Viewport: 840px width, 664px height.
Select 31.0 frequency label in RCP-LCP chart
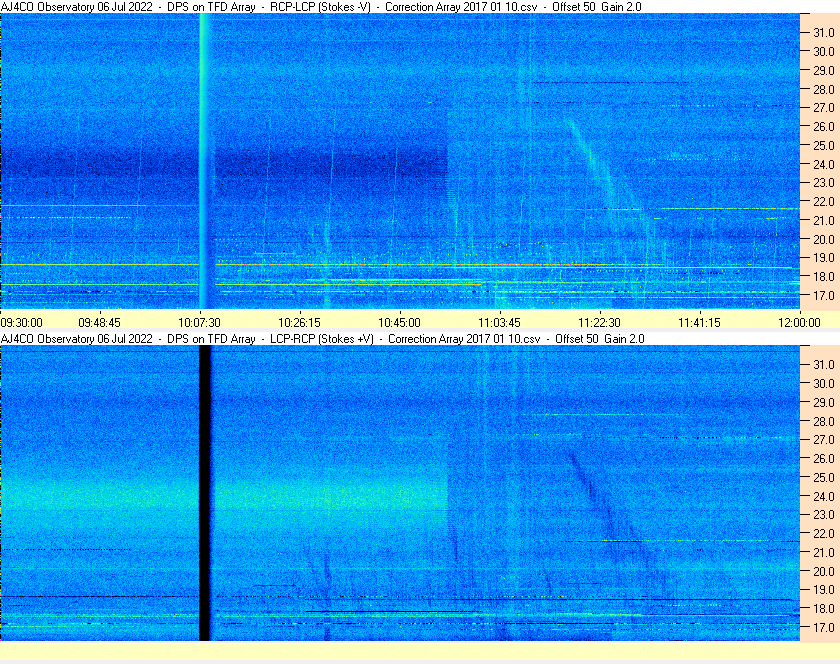tap(824, 33)
